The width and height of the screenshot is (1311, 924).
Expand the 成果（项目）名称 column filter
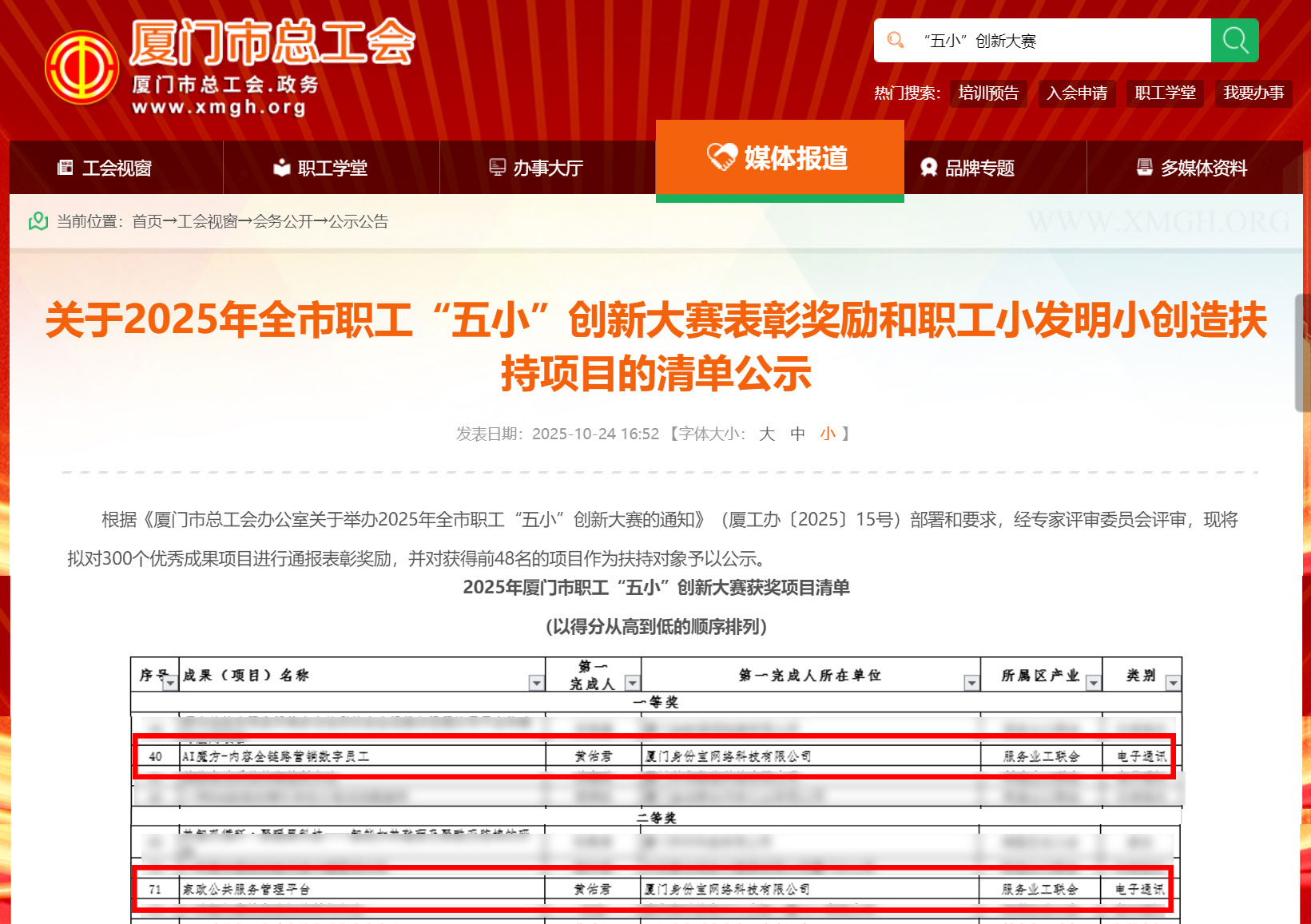[536, 683]
